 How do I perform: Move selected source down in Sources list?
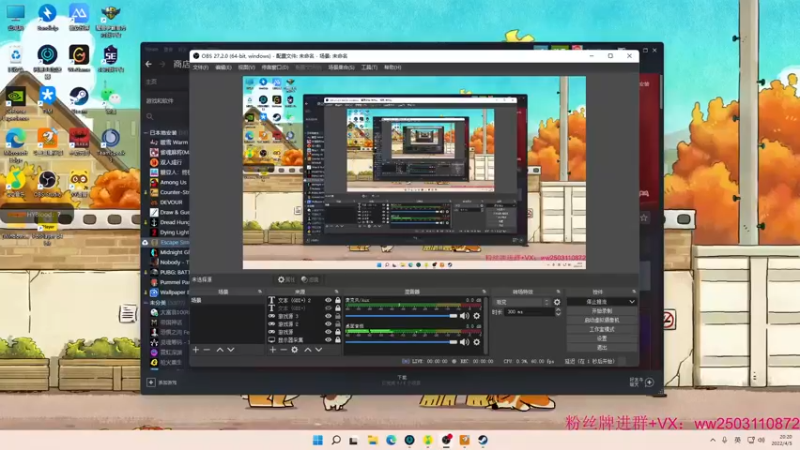click(318, 350)
